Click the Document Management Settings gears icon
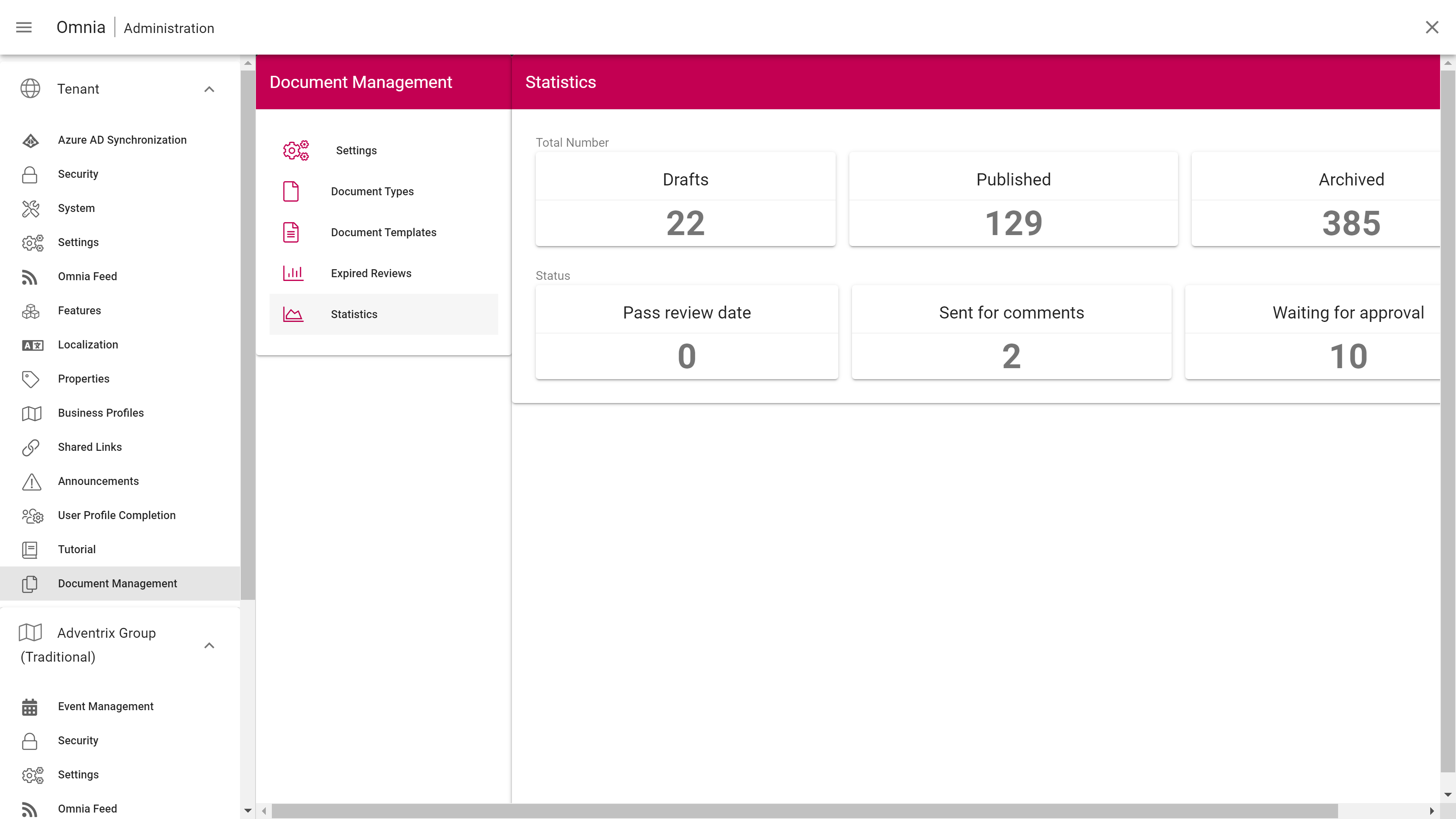Viewport: 1456px width, 819px height. 296,151
